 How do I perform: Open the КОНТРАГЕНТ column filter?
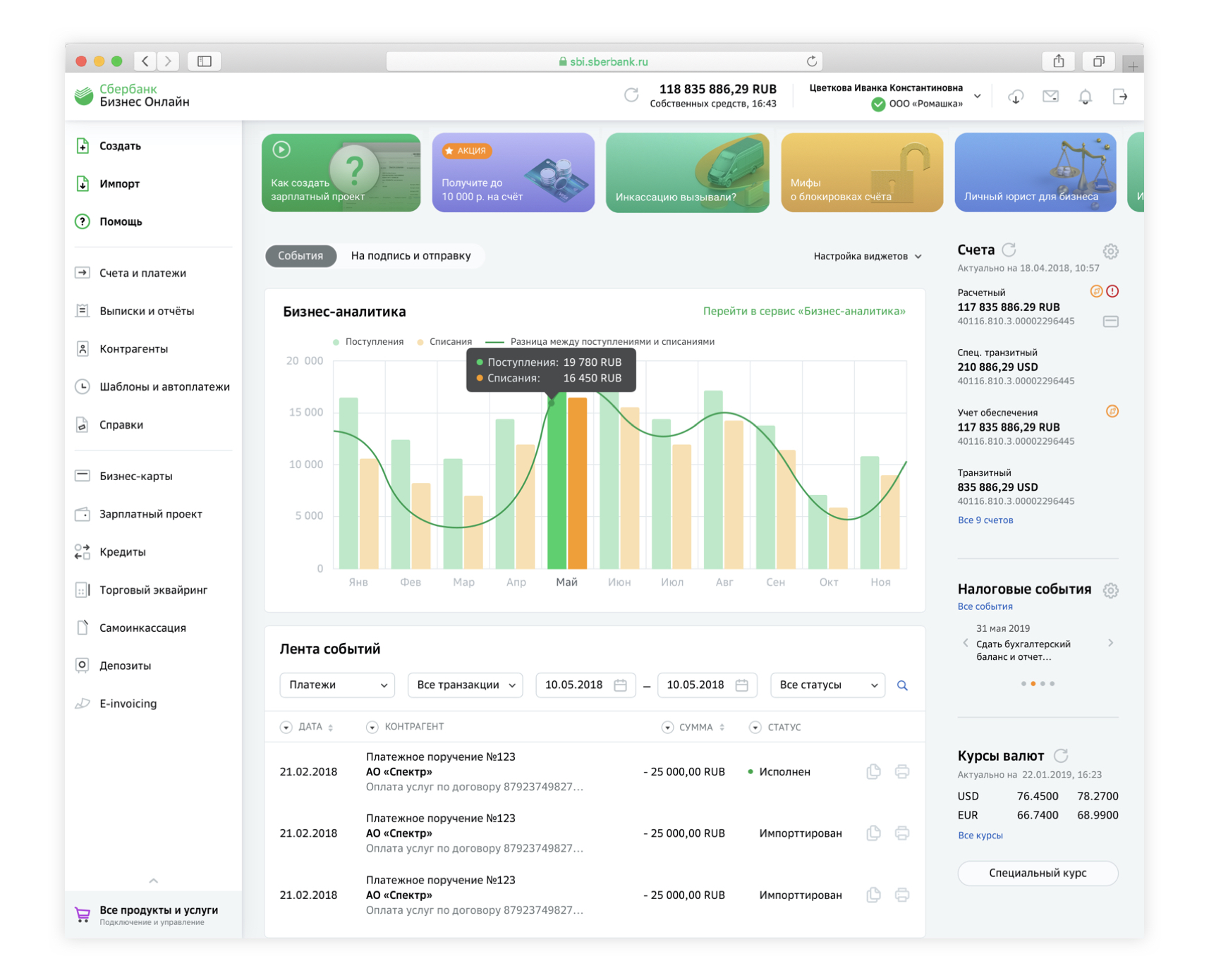(372, 728)
